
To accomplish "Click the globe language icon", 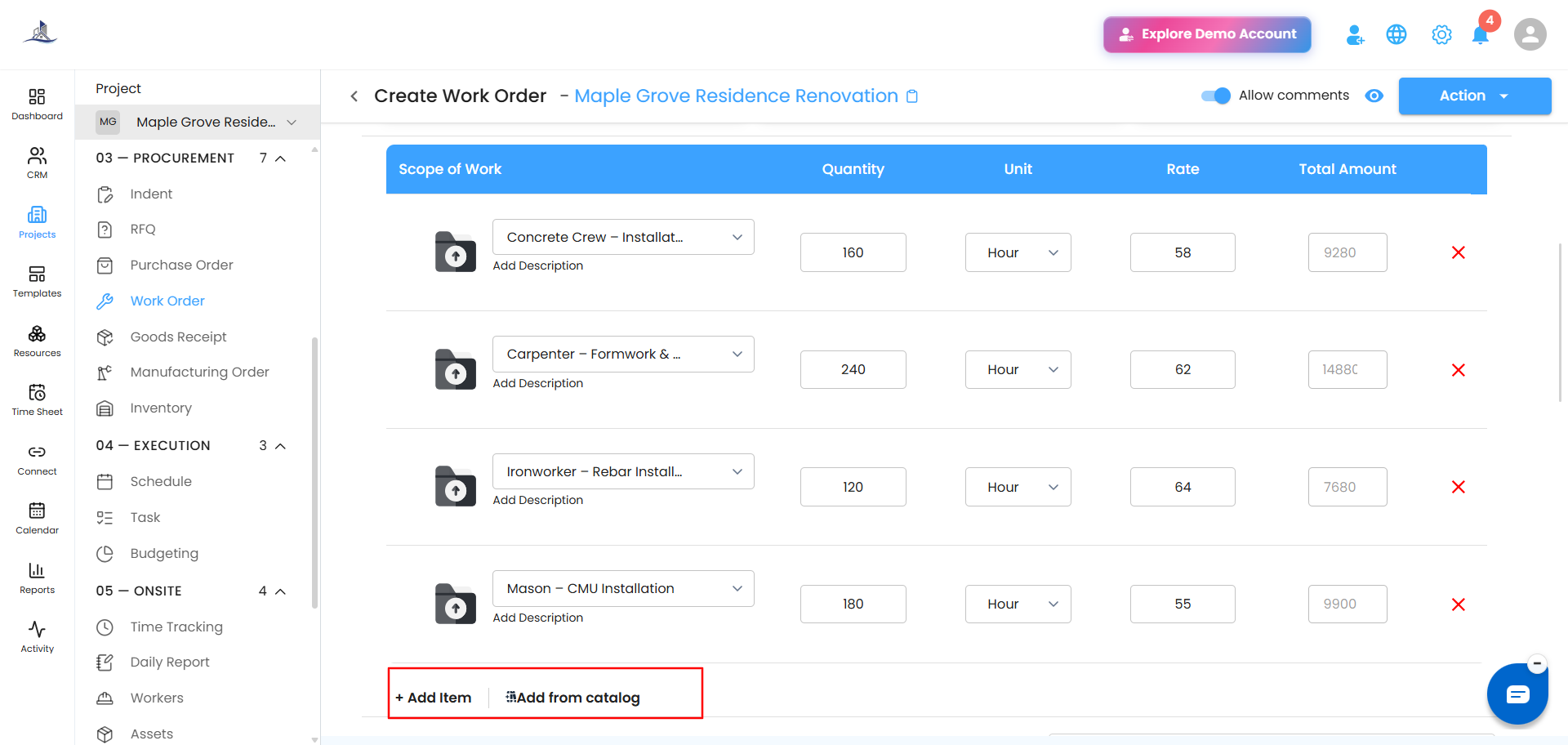I will click(x=1396, y=34).
